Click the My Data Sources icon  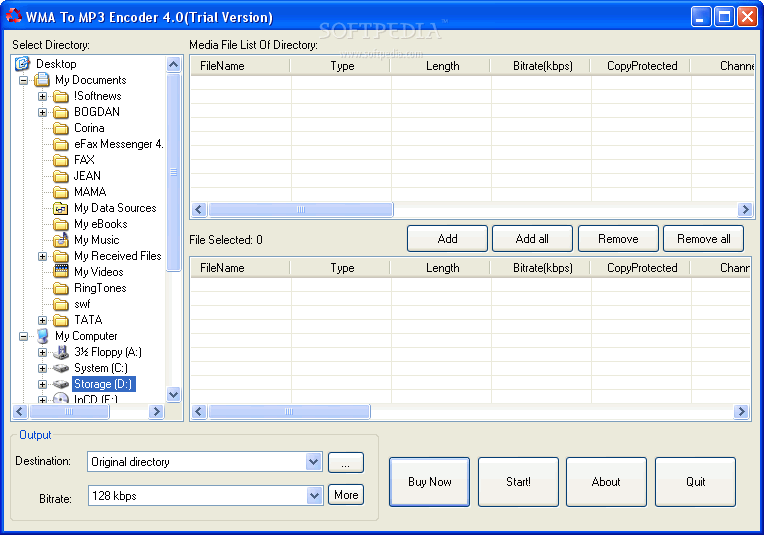(61, 208)
